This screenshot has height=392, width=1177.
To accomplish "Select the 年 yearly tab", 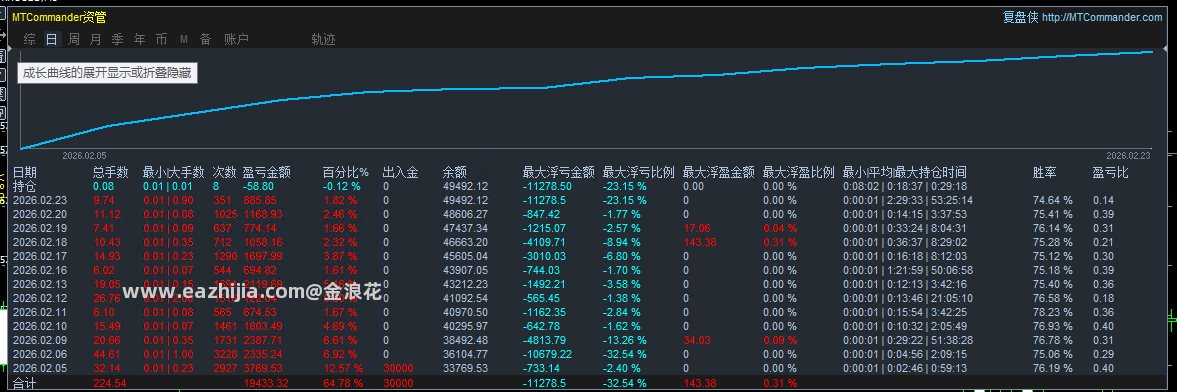I will (x=140, y=39).
